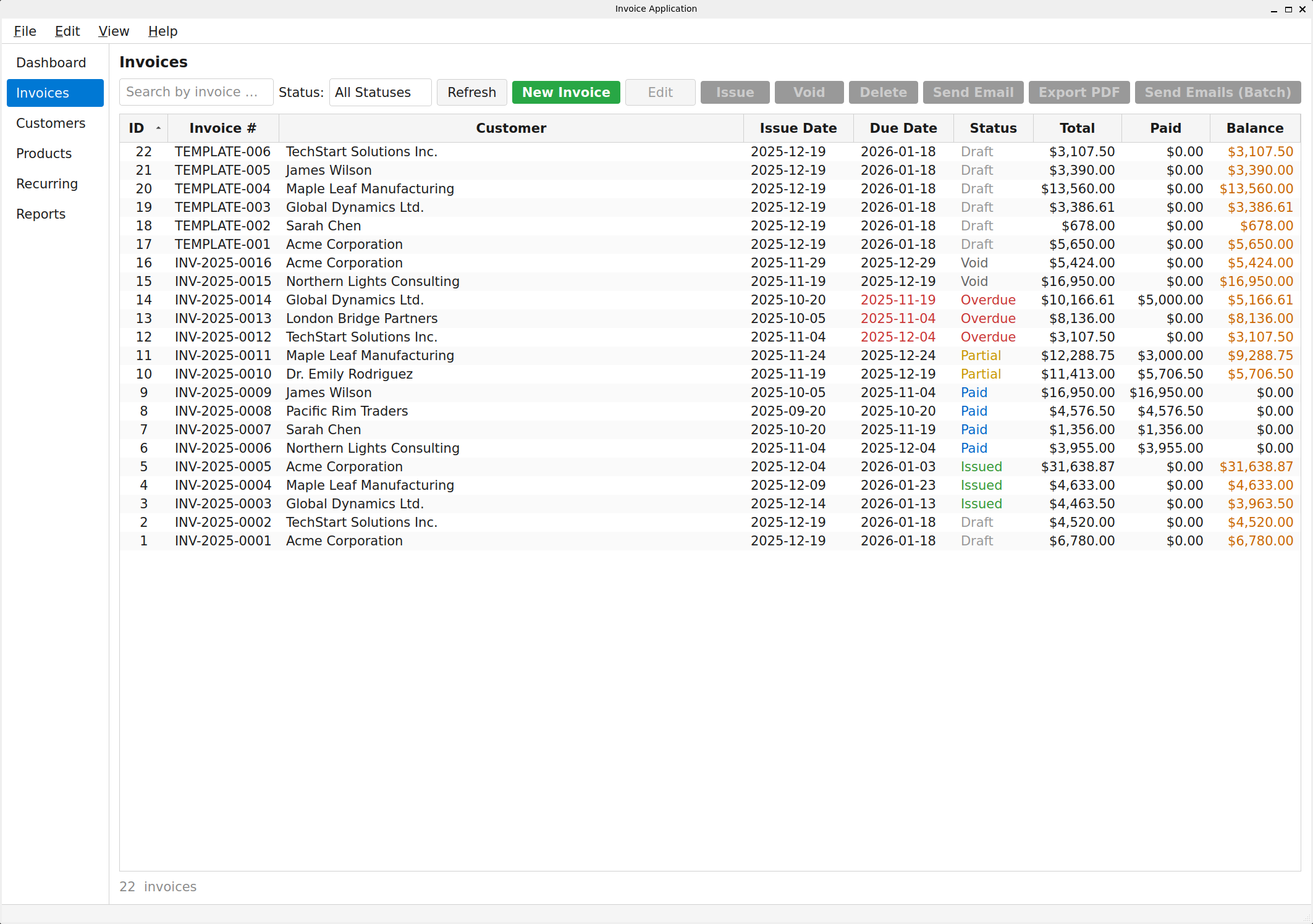Open the File menu
This screenshot has width=1313, height=924.
click(x=25, y=31)
